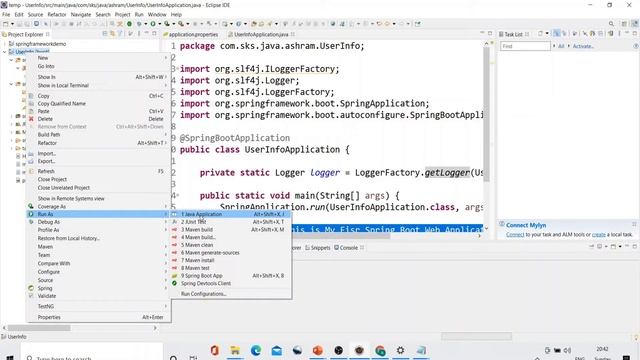Open the Window menu
This screenshot has height=360, width=640.
pos(157,14)
